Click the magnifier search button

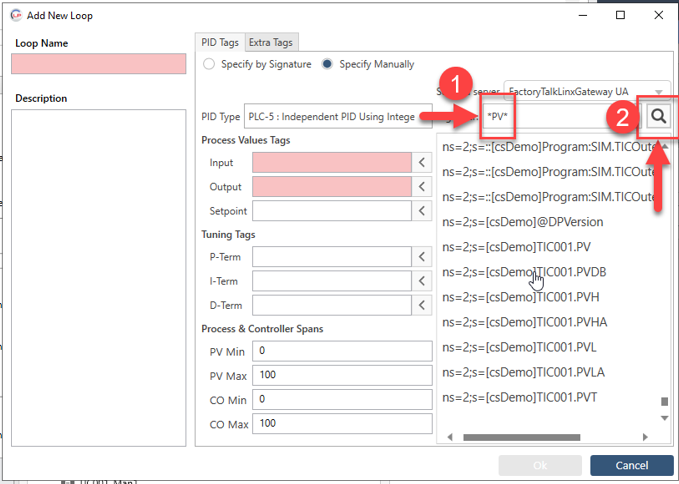click(x=659, y=116)
